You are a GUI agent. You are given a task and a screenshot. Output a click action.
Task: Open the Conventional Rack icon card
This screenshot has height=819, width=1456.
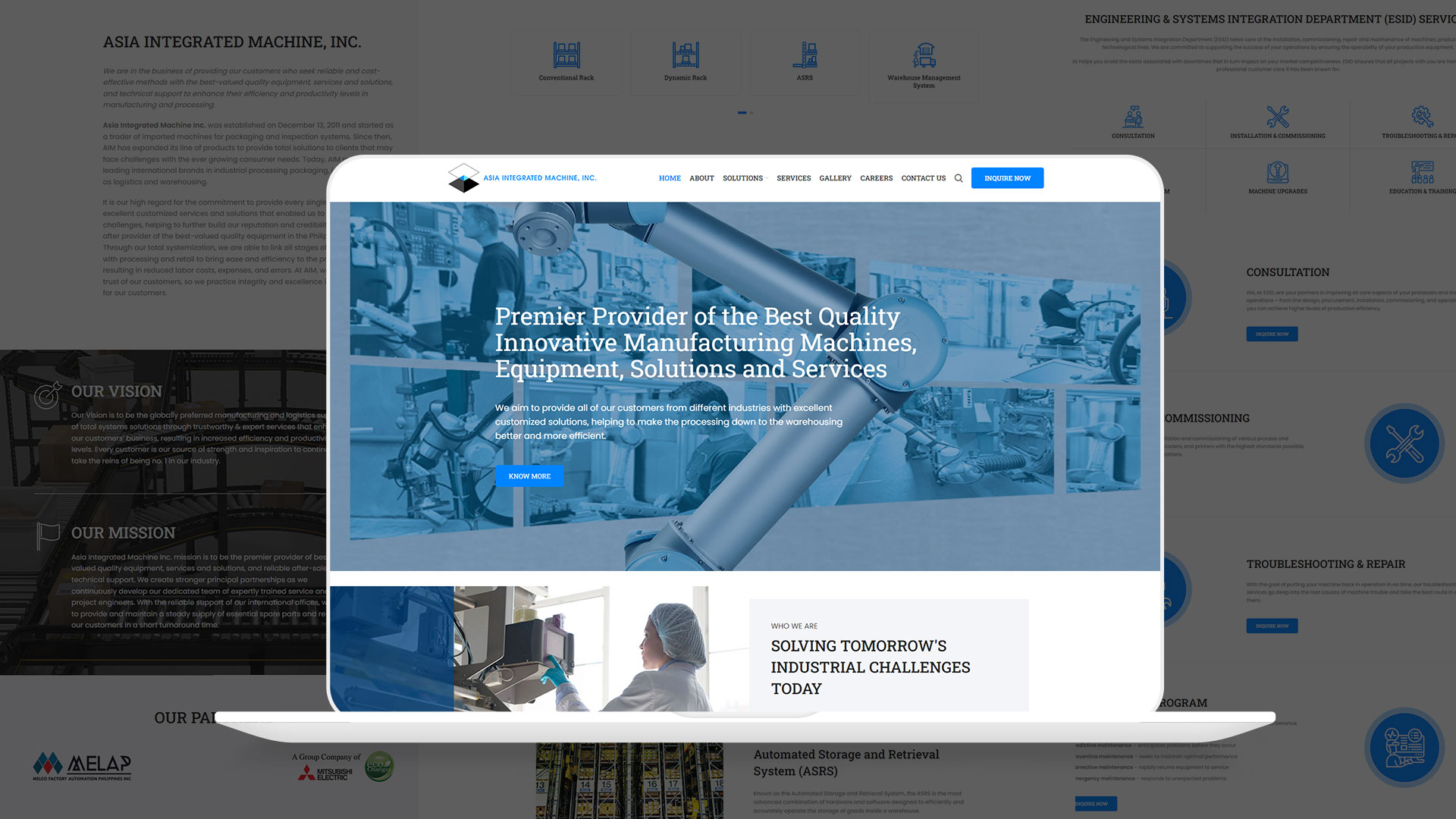click(x=566, y=62)
